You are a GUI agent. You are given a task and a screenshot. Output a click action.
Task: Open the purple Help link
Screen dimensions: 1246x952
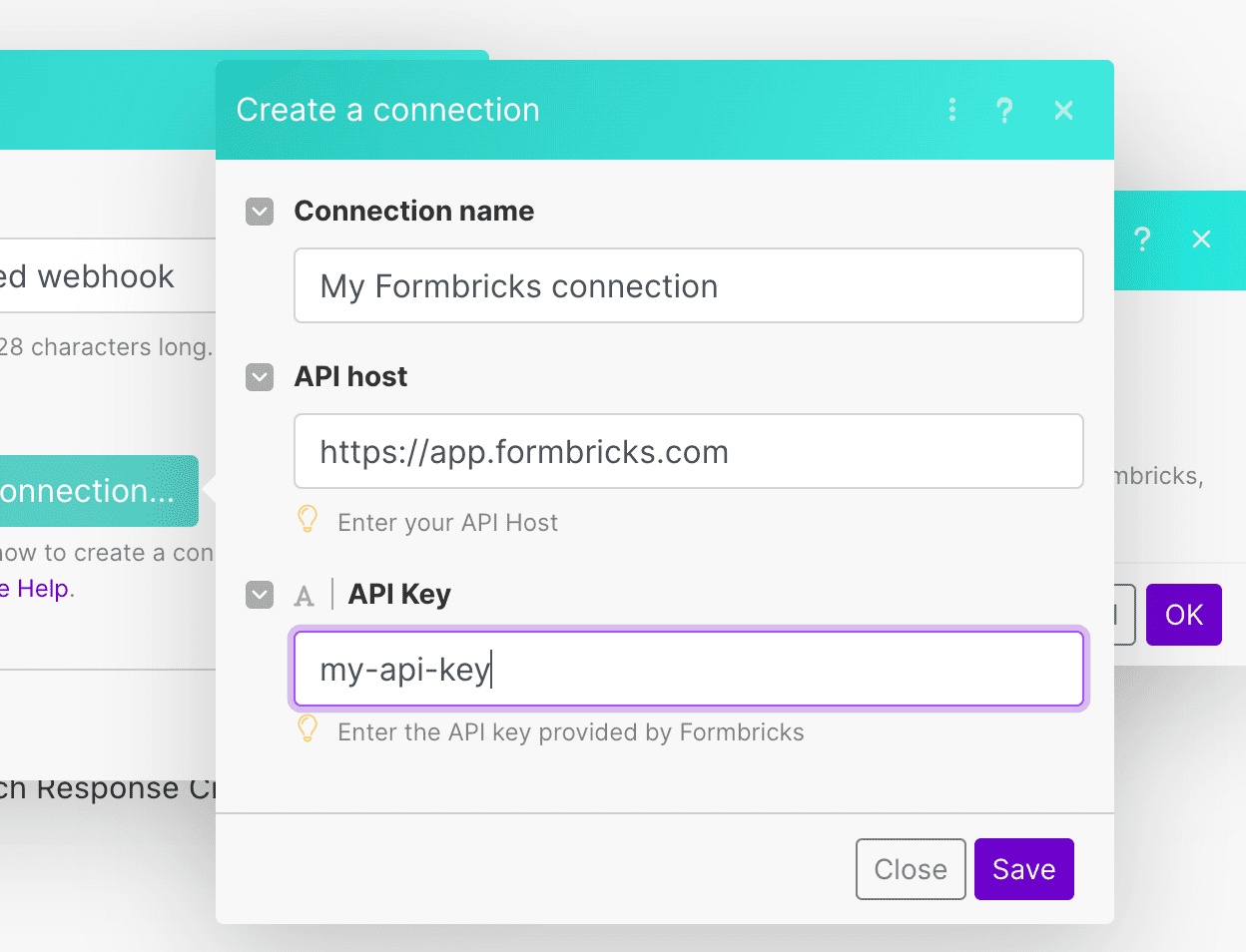point(40,589)
